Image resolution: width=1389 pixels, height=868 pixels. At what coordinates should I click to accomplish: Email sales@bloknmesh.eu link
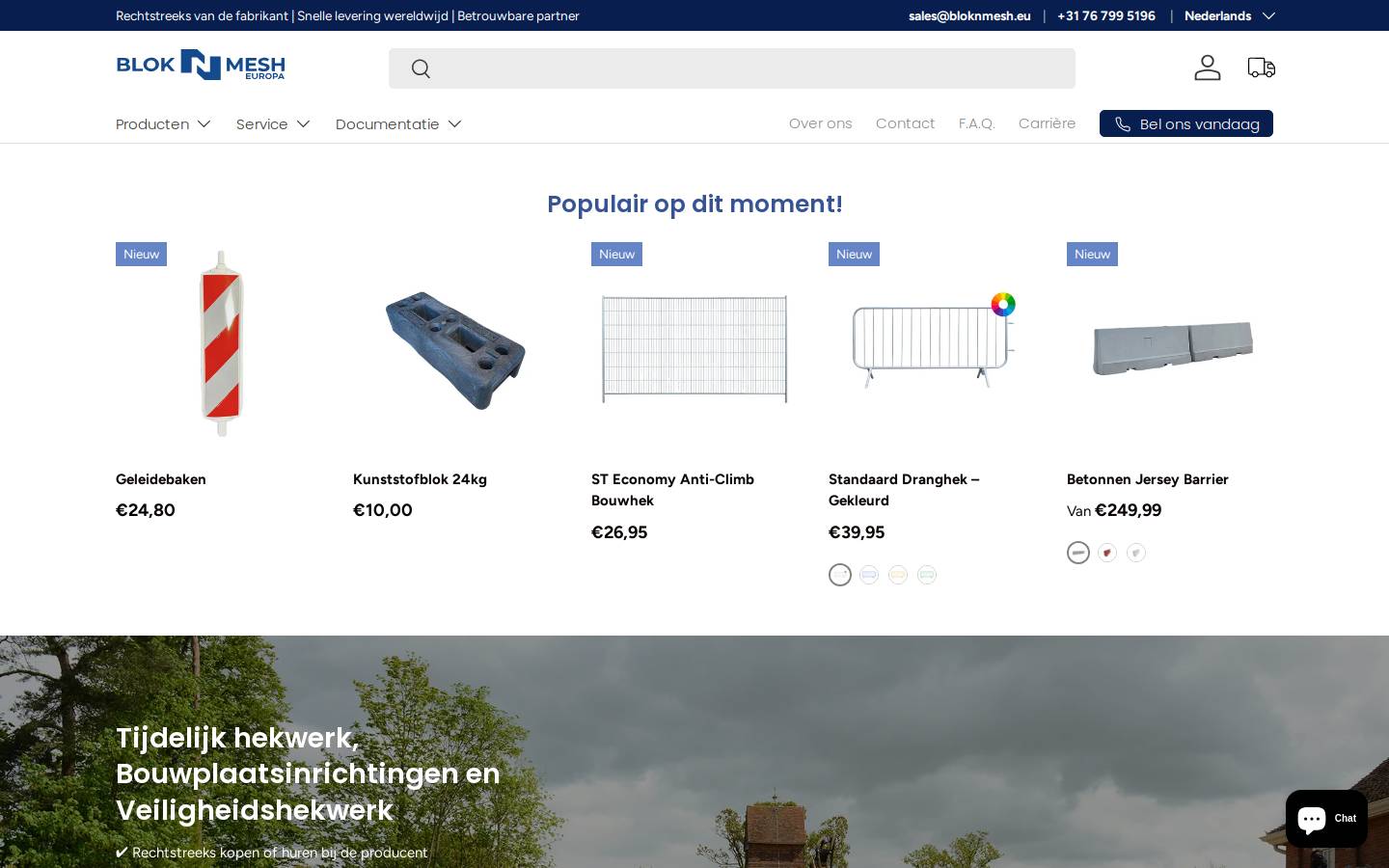969,15
